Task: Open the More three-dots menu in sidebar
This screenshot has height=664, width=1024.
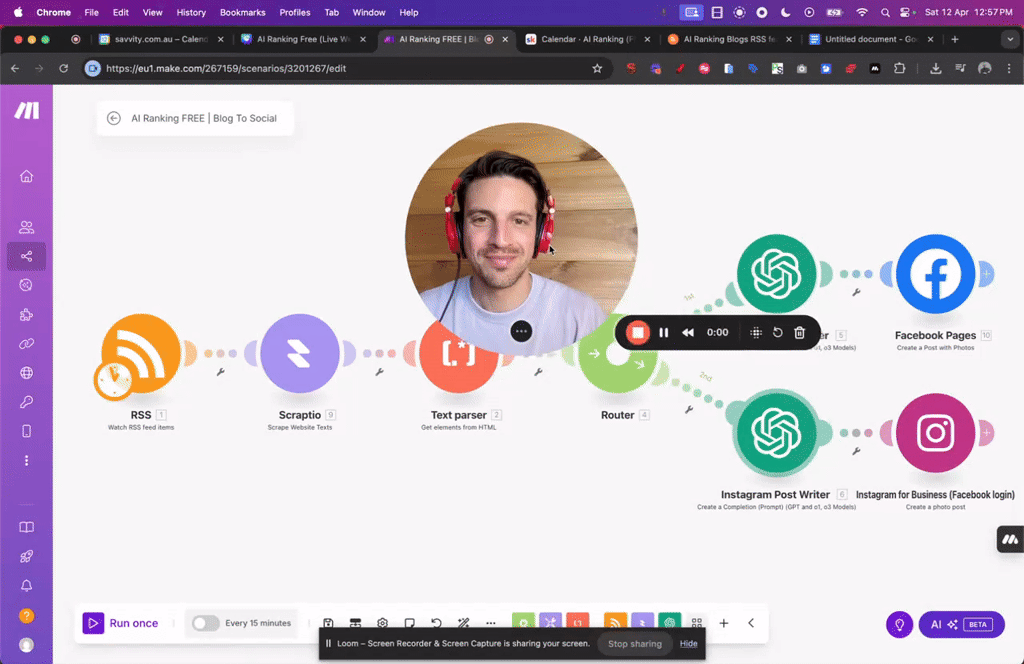Action: pos(26,461)
